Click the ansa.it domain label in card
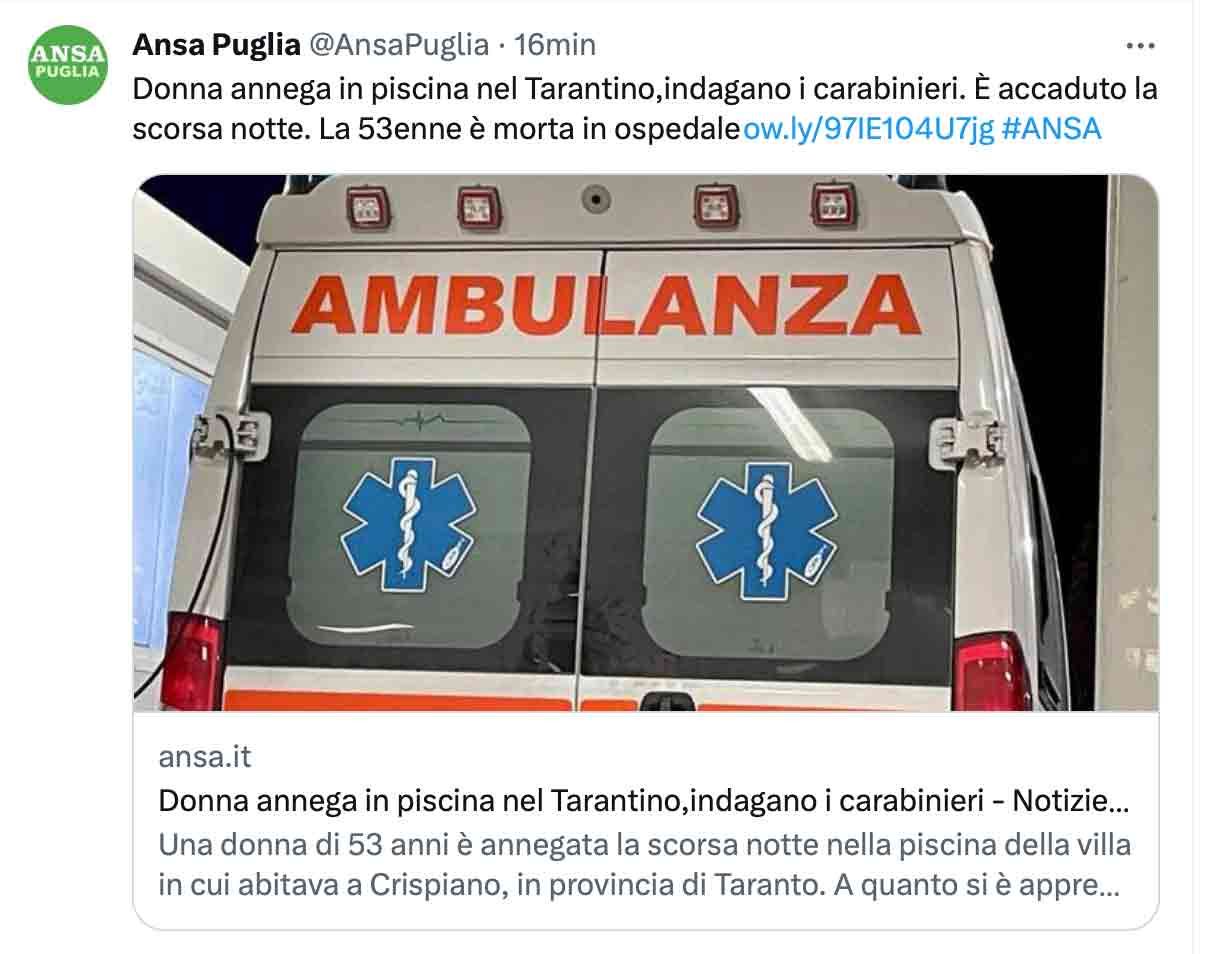 pos(205,757)
